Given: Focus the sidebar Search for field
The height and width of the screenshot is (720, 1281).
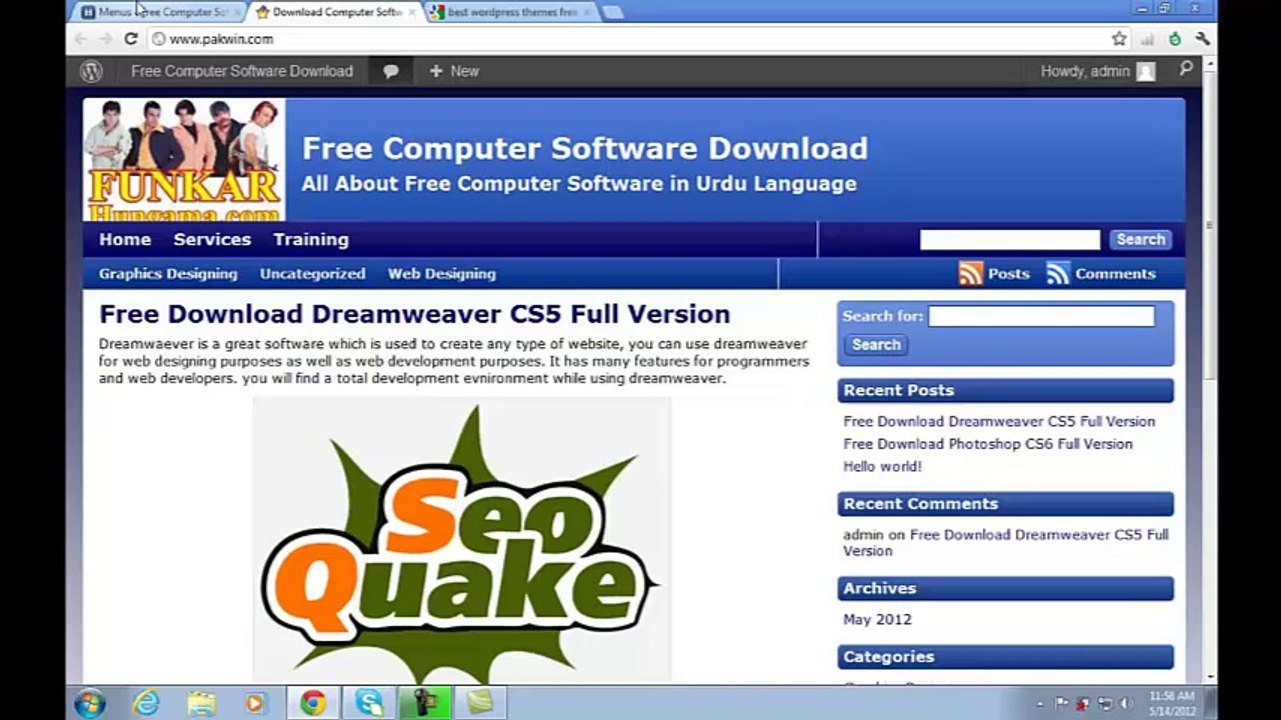Looking at the screenshot, I should pos(1041,316).
